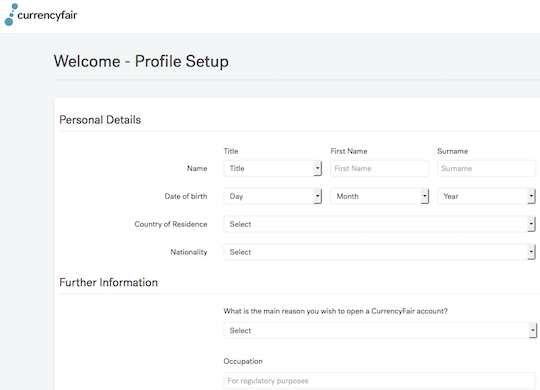Open the Day of birth dropdown
This screenshot has width=540, height=390.
click(272, 196)
